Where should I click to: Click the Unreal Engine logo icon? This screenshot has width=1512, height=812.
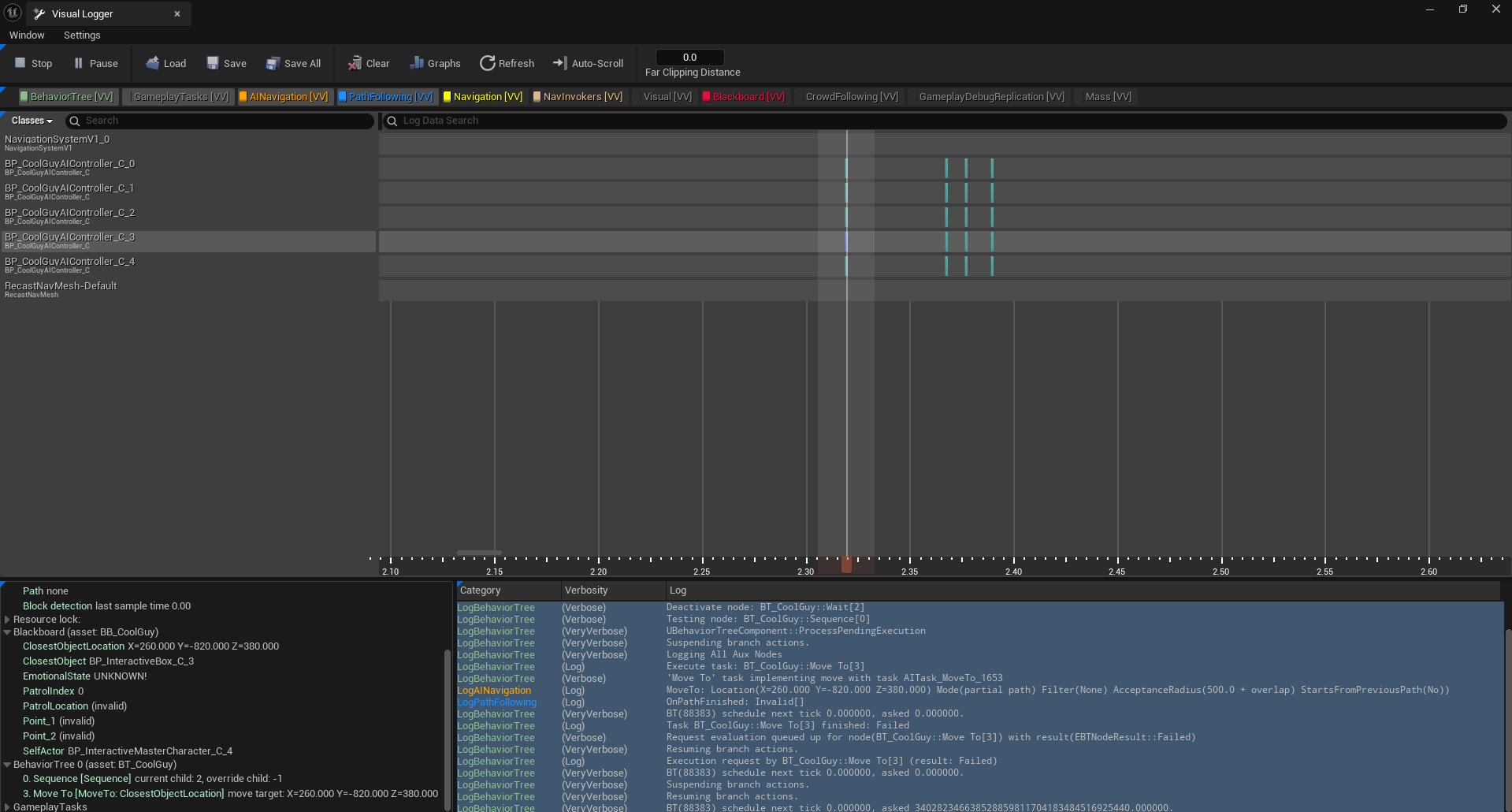[13, 13]
